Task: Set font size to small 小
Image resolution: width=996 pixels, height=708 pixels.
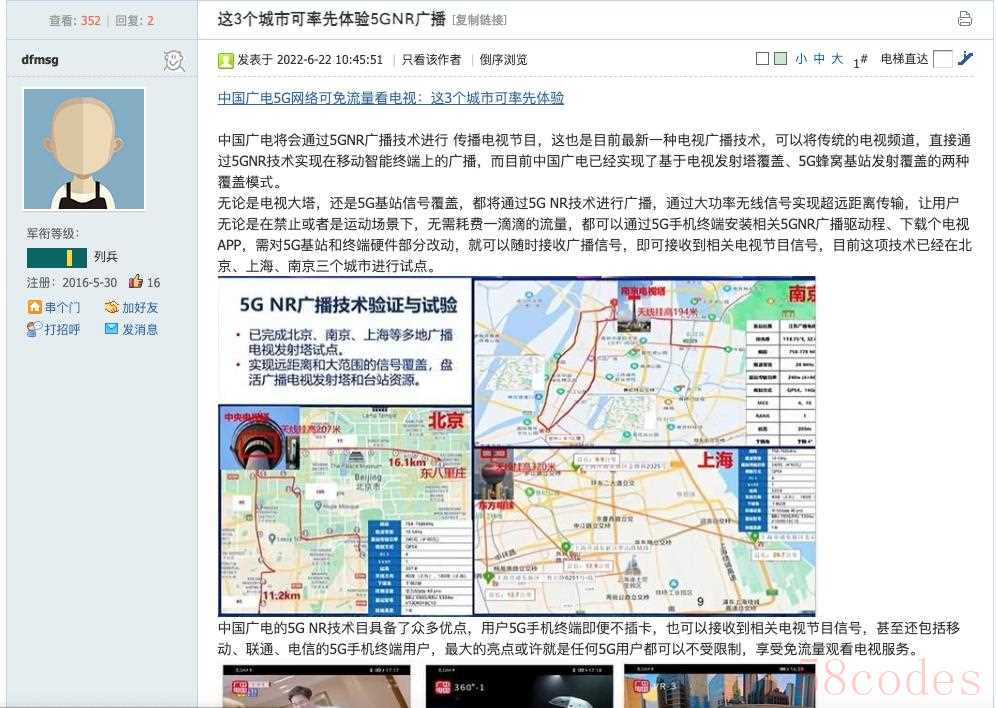Action: point(801,58)
